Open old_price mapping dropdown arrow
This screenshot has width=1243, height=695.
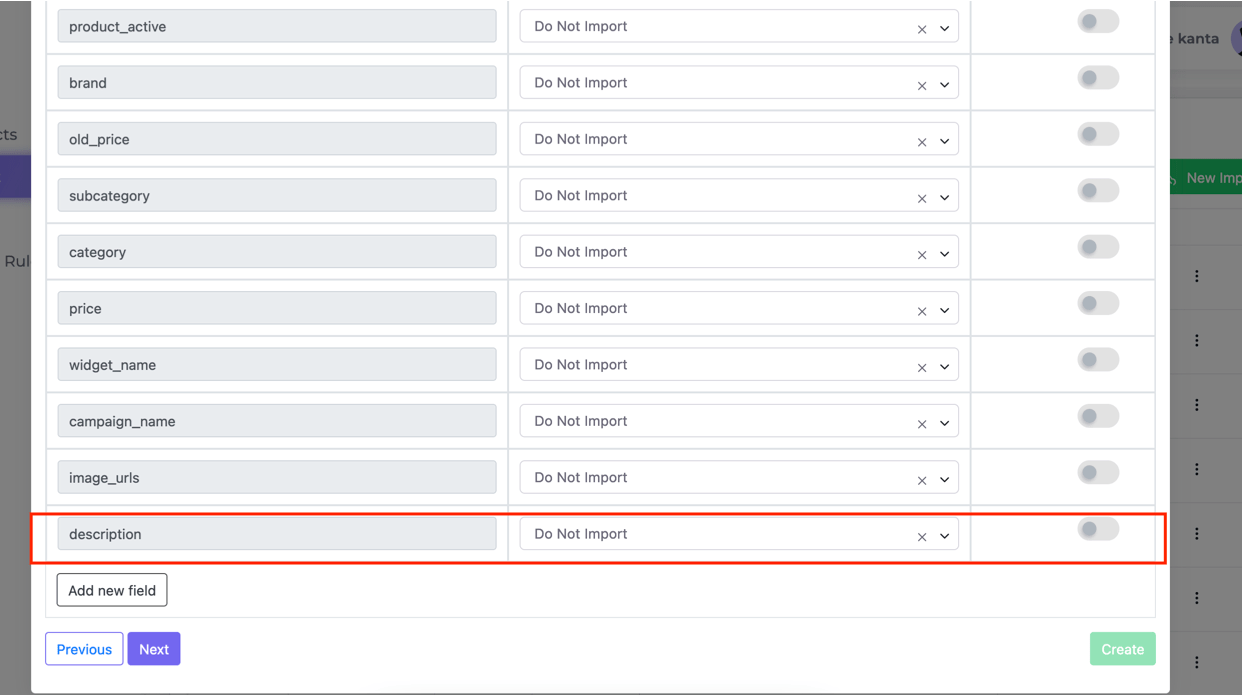coord(944,142)
